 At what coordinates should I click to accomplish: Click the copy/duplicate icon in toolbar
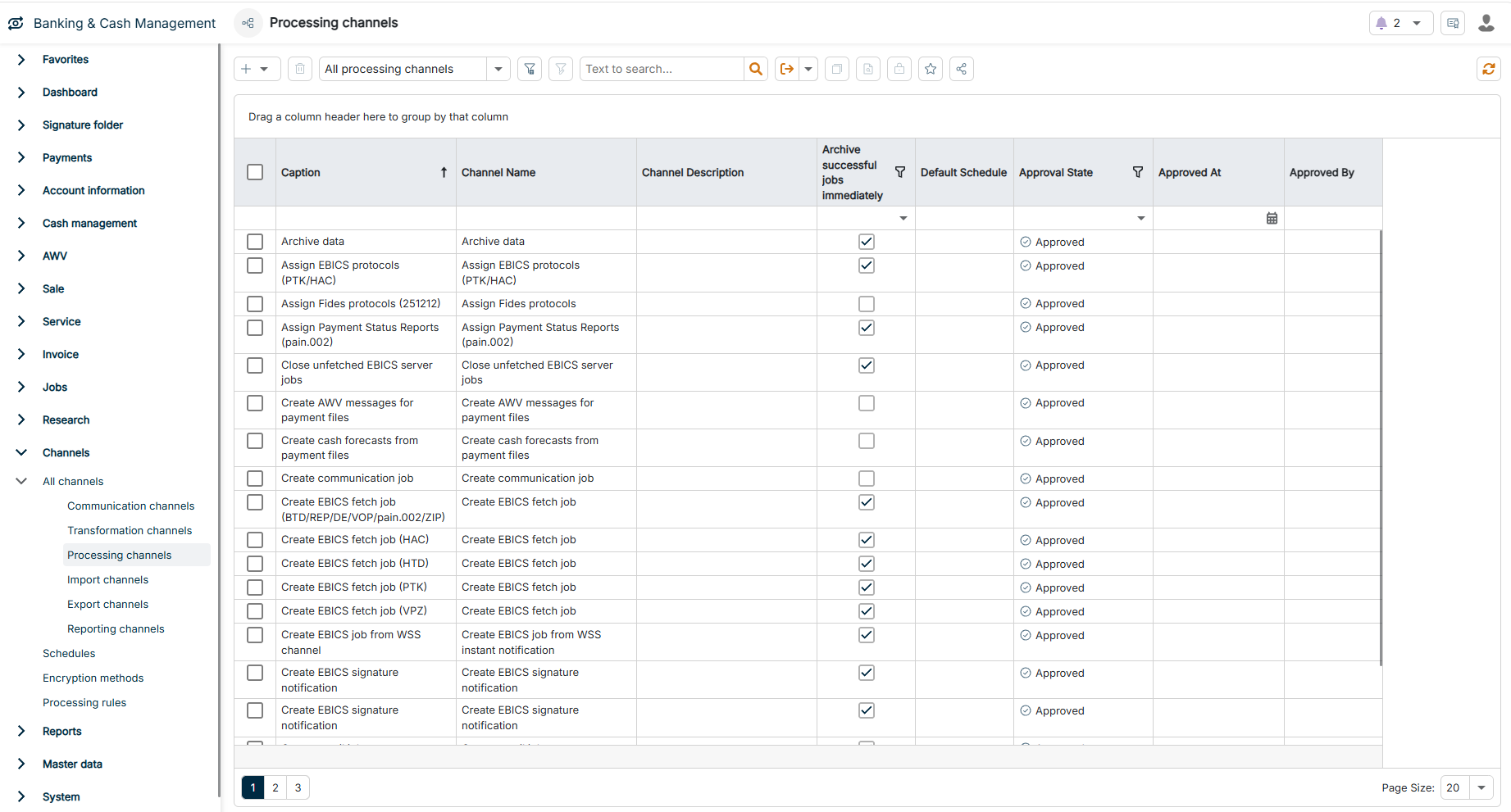[x=837, y=69]
